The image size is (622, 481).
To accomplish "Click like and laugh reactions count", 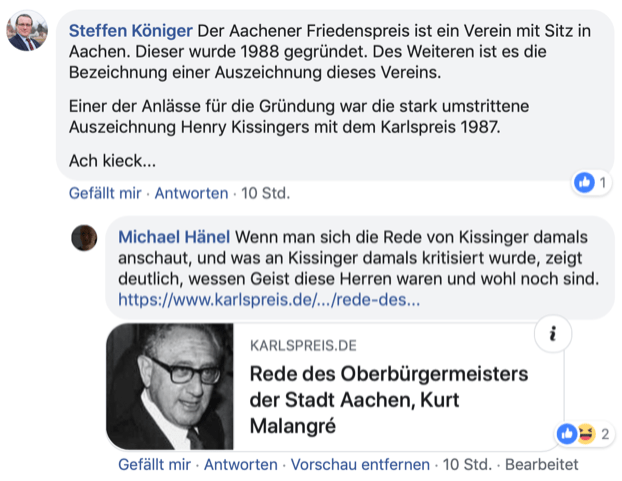I will 585,433.
